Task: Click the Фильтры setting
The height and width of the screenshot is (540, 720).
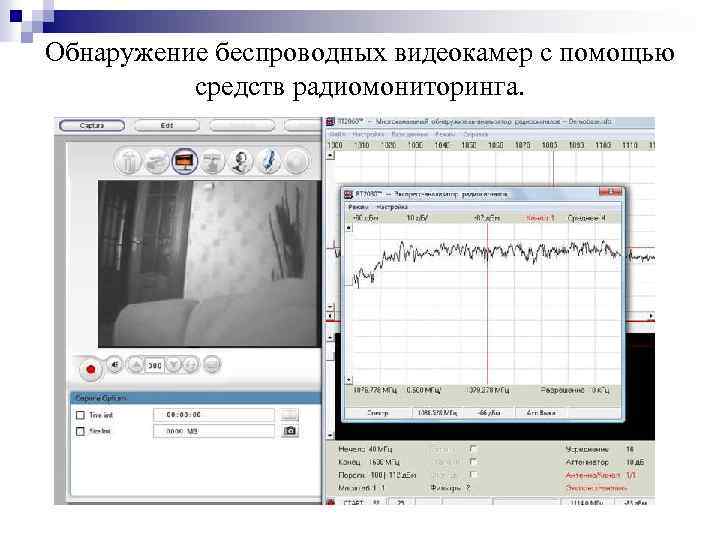Action: (x=450, y=488)
